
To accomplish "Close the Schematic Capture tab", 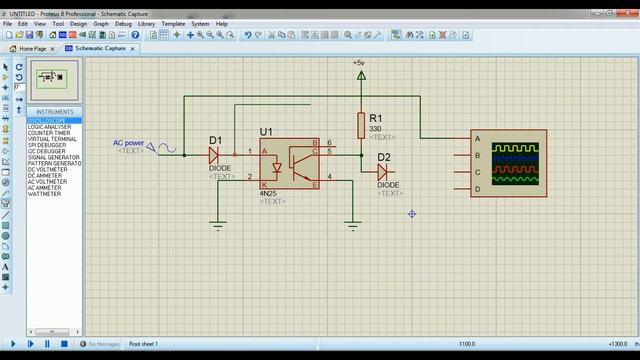I will click(x=133, y=49).
